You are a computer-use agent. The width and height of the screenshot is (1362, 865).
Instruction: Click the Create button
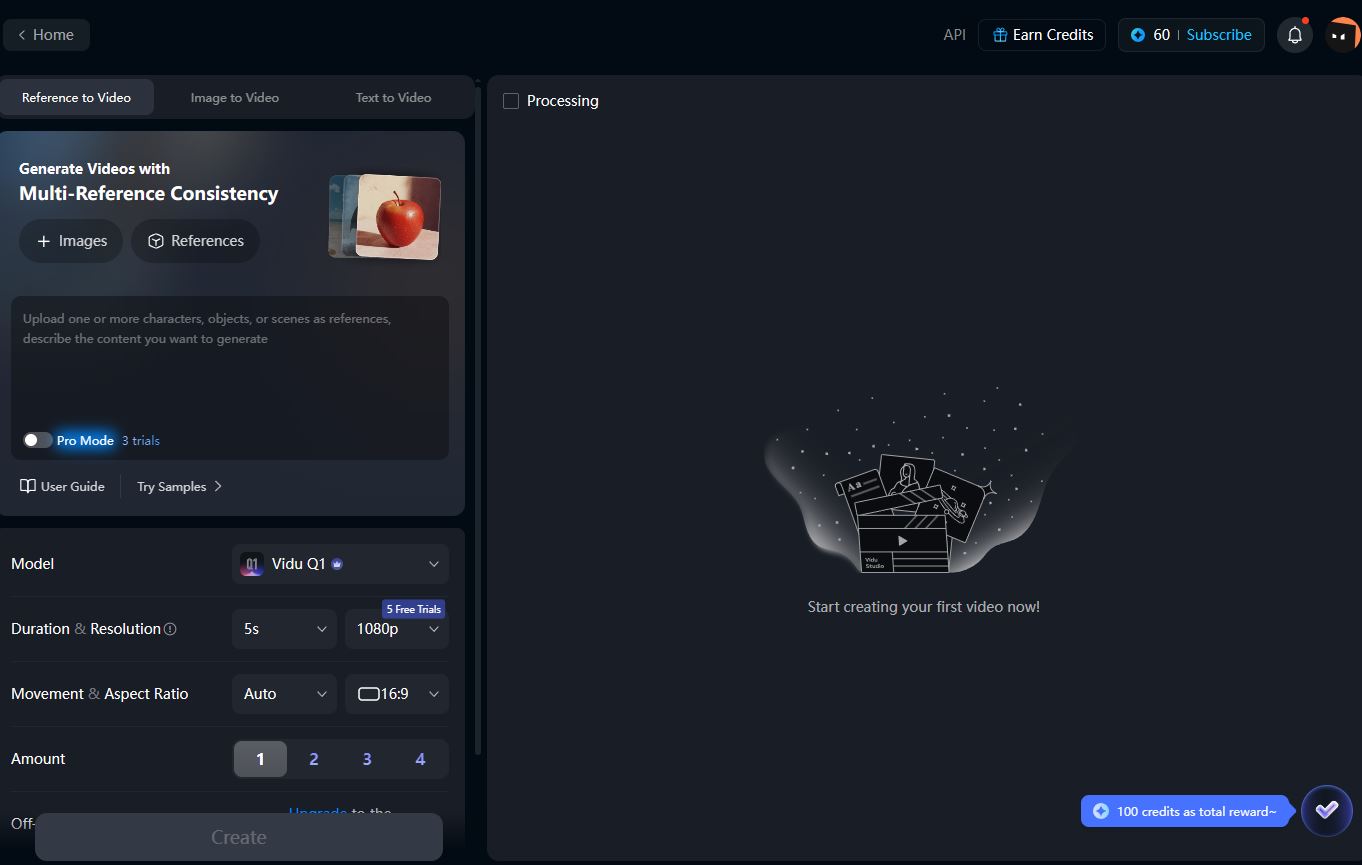point(239,837)
